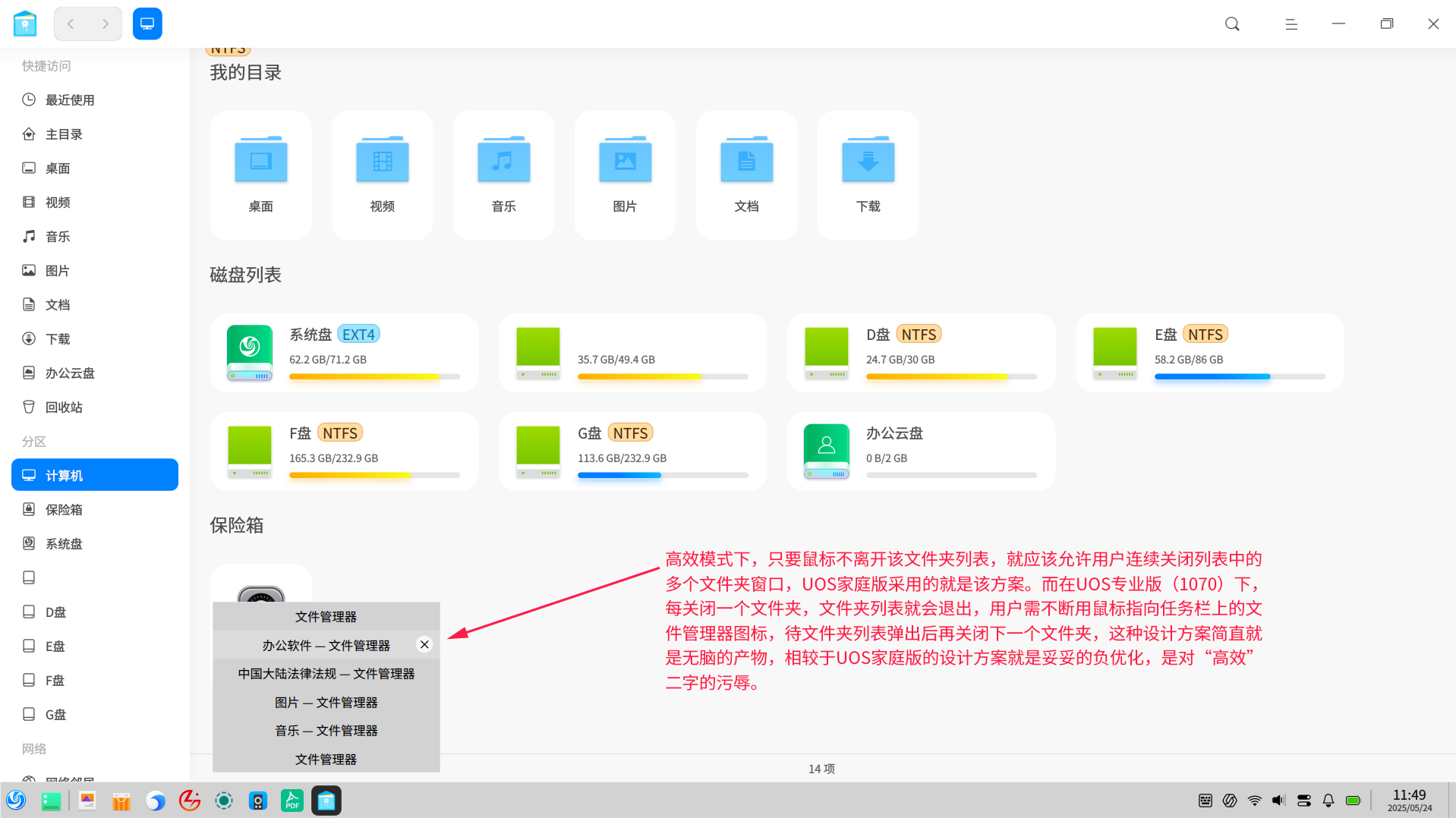This screenshot has width=1456, height=818.
Task: Close the 办公软件 window entry
Action: (x=424, y=644)
